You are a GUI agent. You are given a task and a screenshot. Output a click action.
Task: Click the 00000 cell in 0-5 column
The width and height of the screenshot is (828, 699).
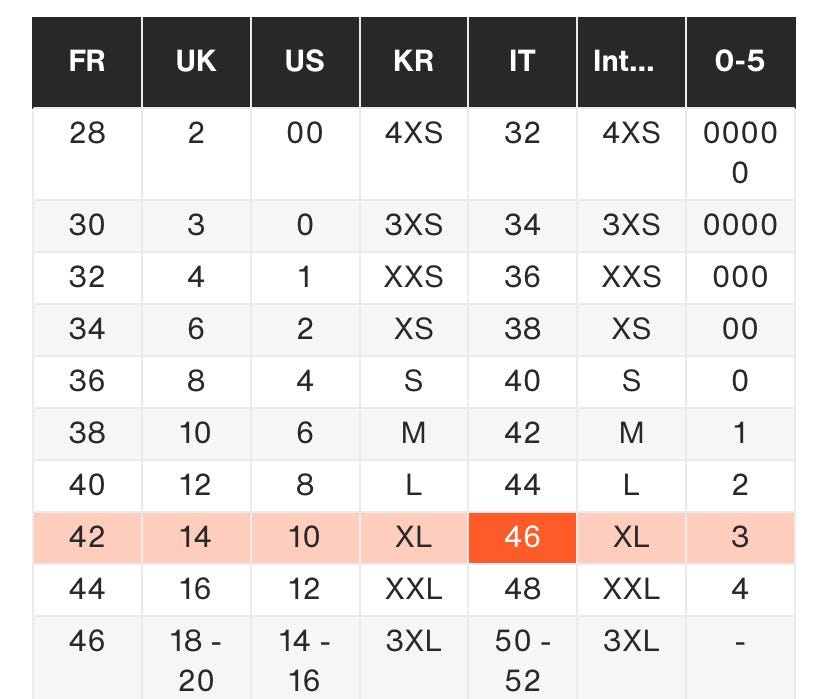pyautogui.click(x=740, y=153)
